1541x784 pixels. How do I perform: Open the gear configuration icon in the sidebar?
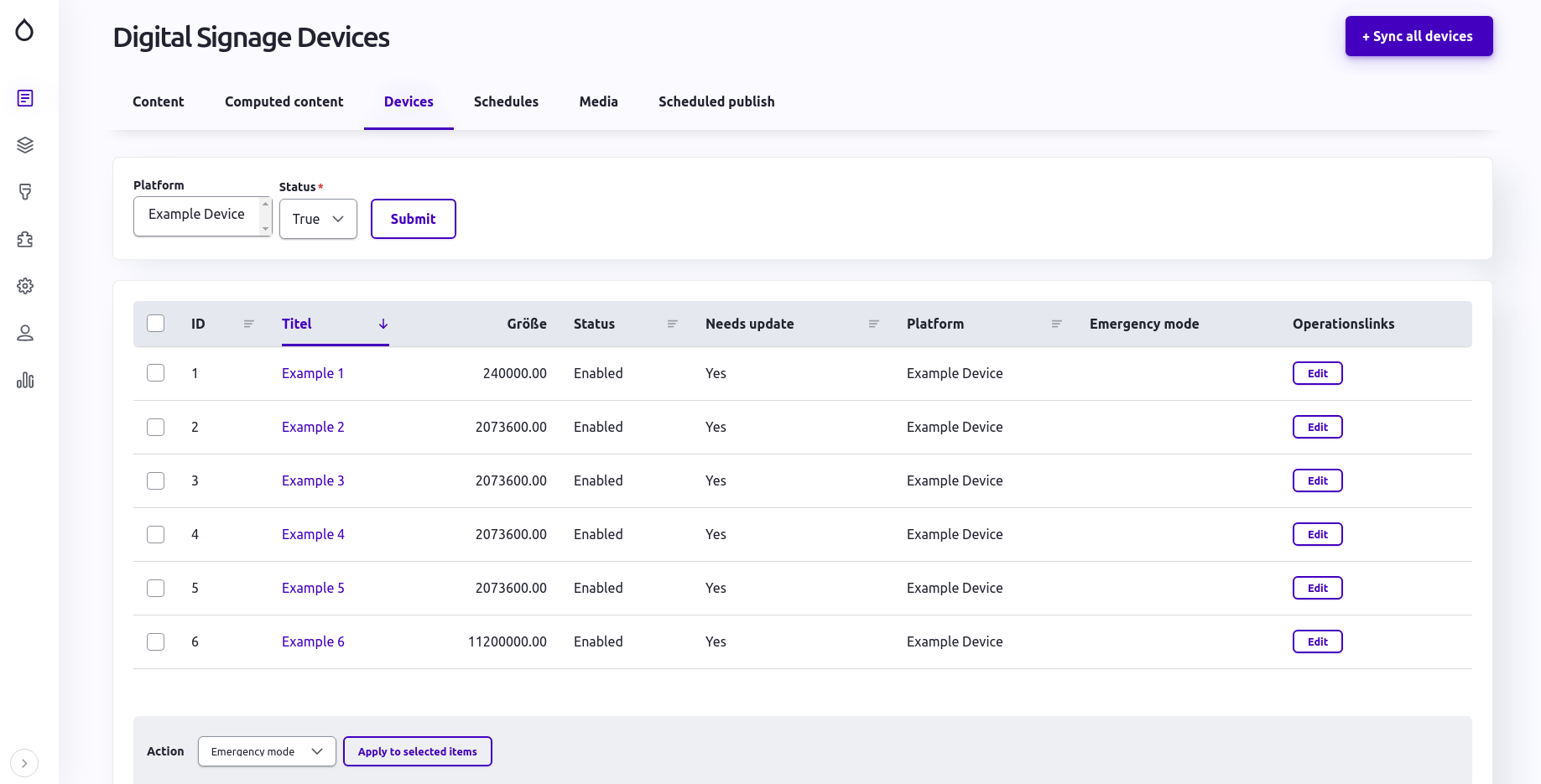(x=25, y=286)
